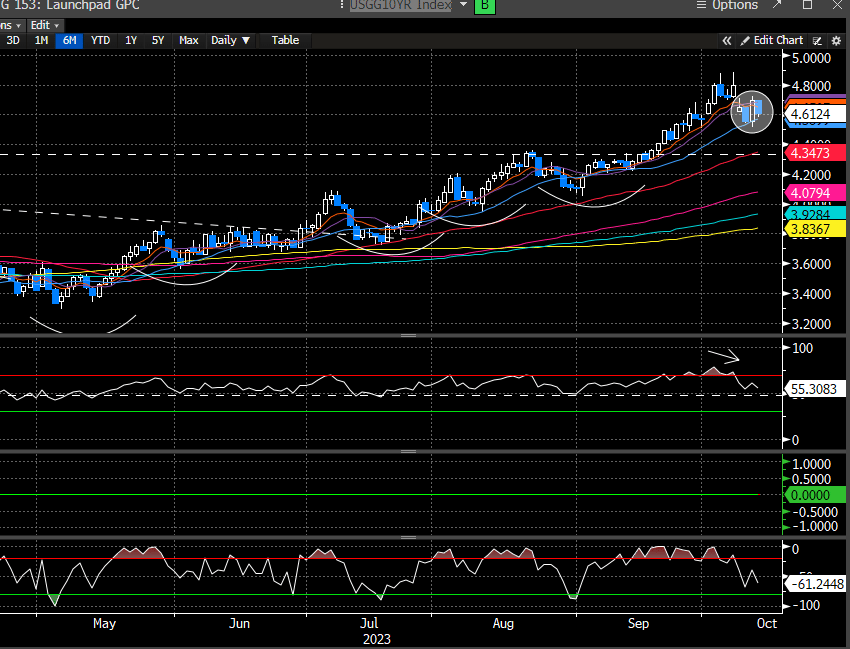Expand the Edit dropdown menu
Image resolution: width=850 pixels, height=649 pixels.
tap(44, 24)
